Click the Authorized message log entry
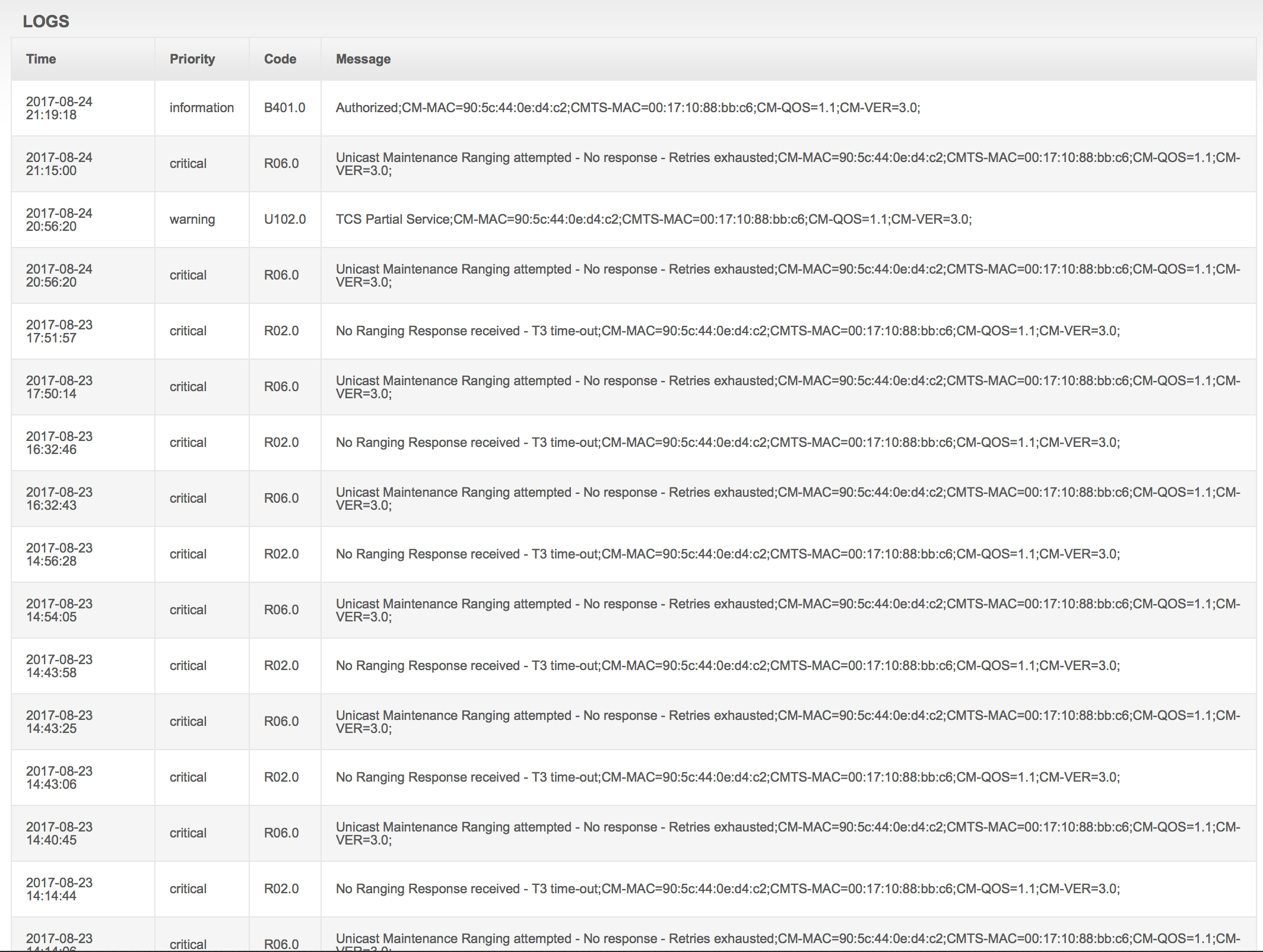The image size is (1263, 952). click(x=627, y=107)
